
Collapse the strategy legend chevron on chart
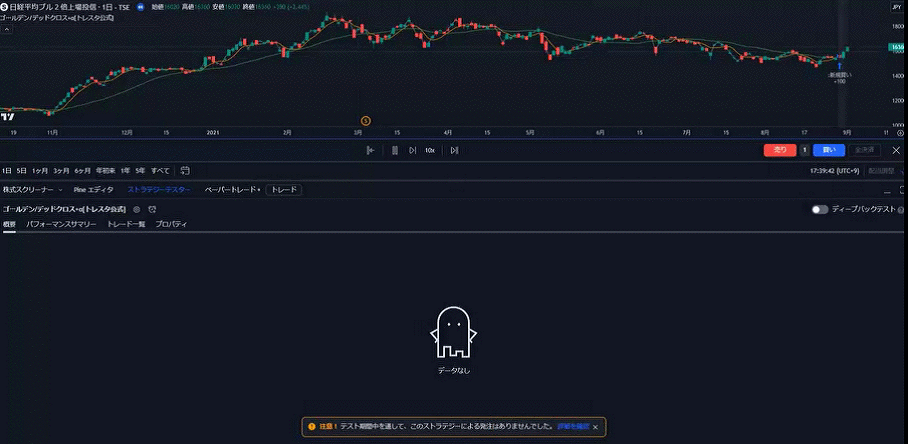pos(6,30)
